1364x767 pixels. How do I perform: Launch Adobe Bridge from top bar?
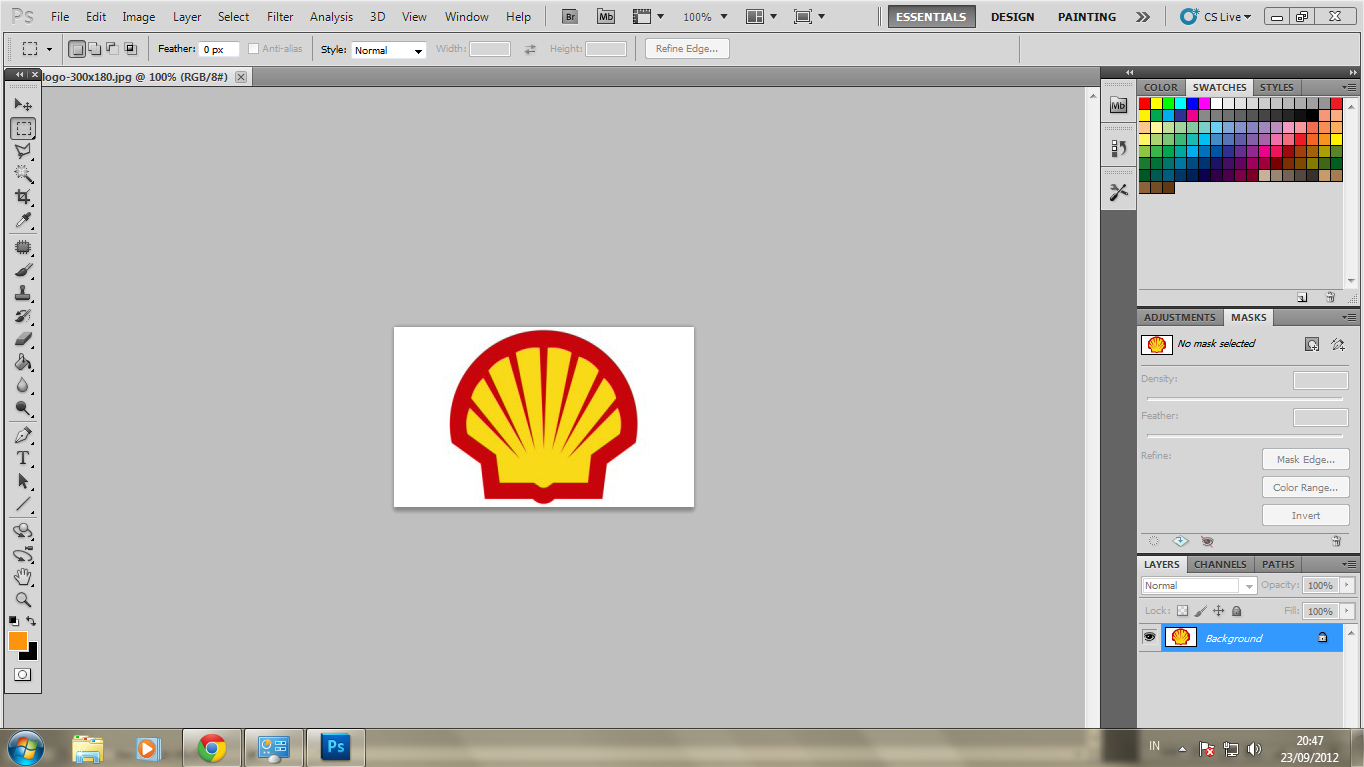(x=569, y=16)
